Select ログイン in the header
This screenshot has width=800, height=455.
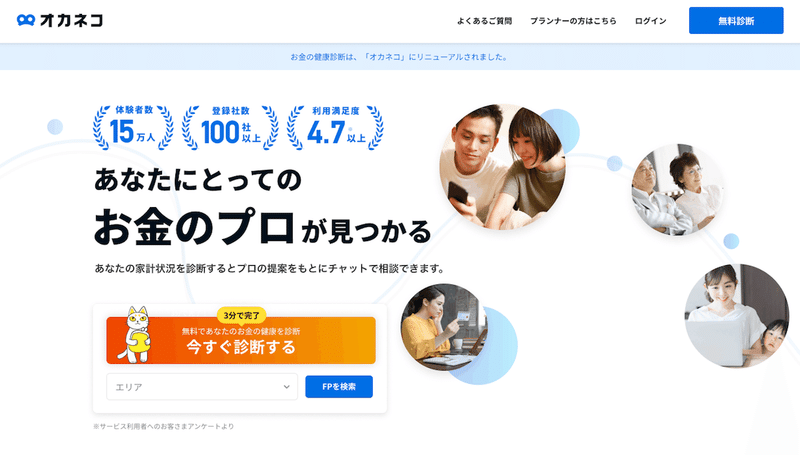click(651, 21)
